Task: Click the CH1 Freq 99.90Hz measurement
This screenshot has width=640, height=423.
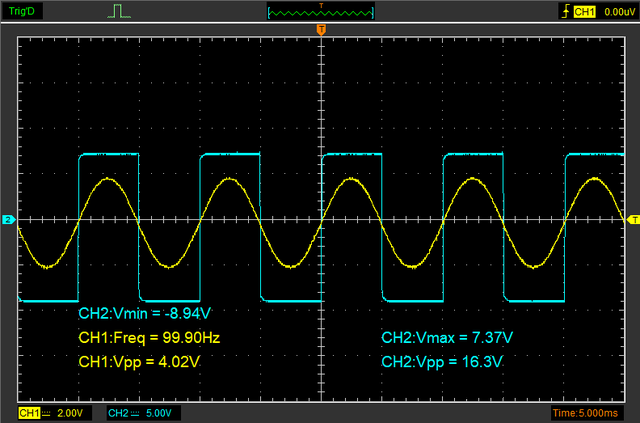Action: click(149, 338)
